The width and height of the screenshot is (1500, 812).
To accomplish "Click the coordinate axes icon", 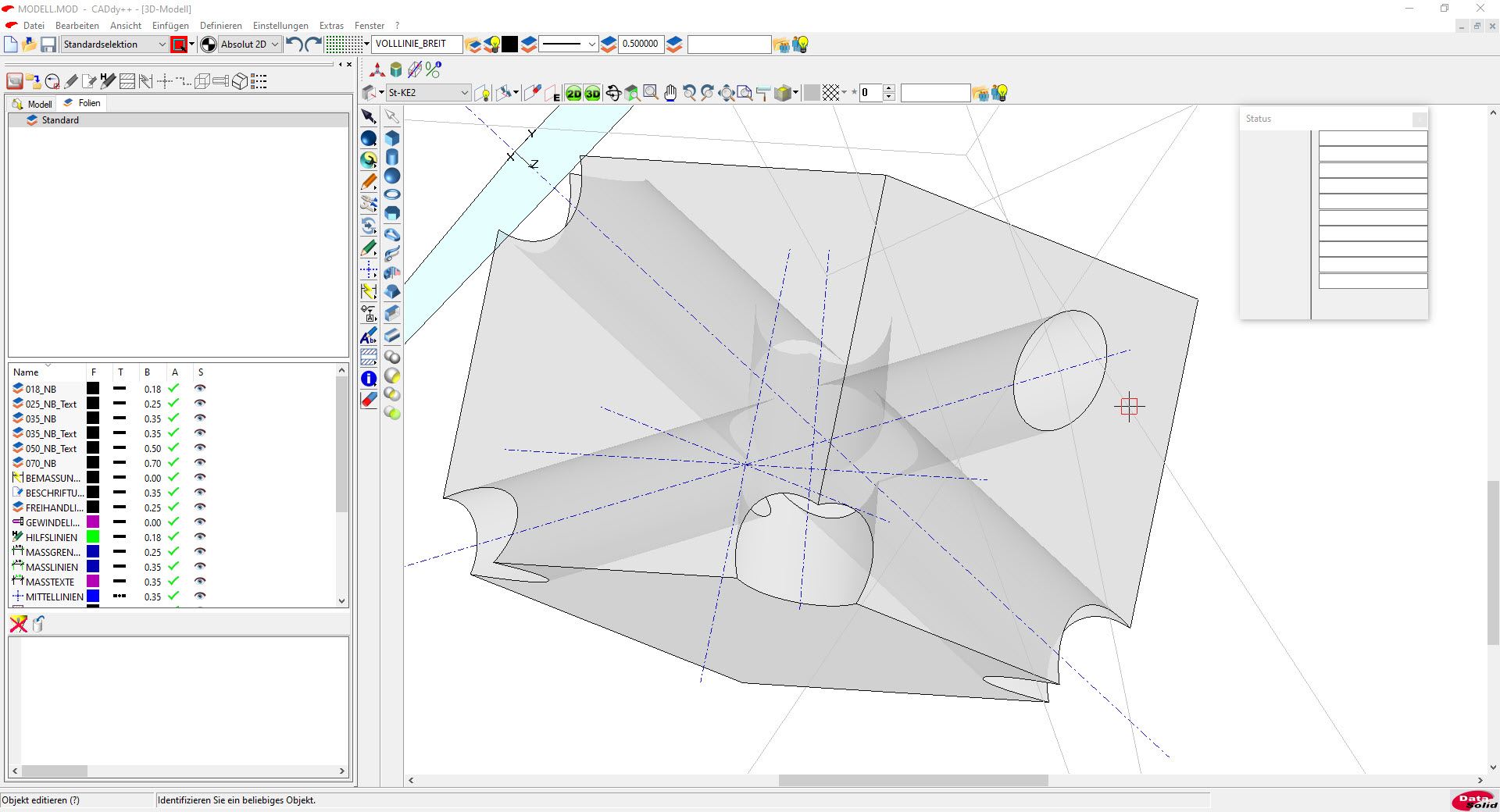I will 377,70.
